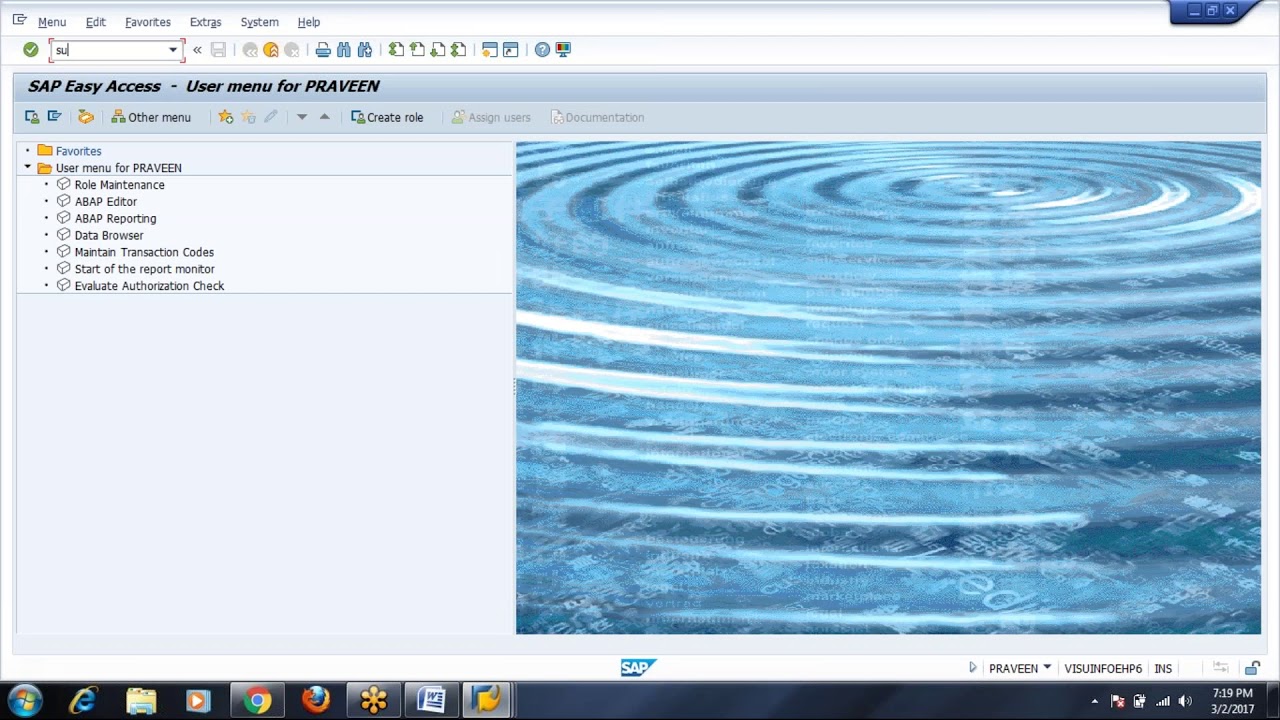Image resolution: width=1280 pixels, height=720 pixels.
Task: Click the Last Page icon
Action: click(459, 50)
